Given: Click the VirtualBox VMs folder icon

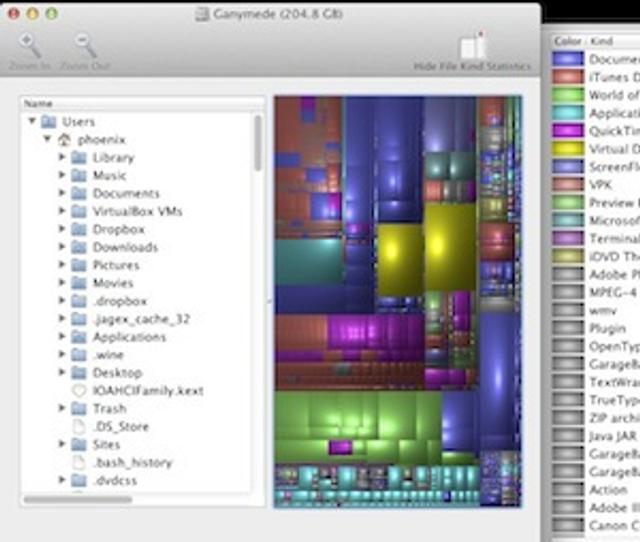Looking at the screenshot, I should (x=79, y=211).
